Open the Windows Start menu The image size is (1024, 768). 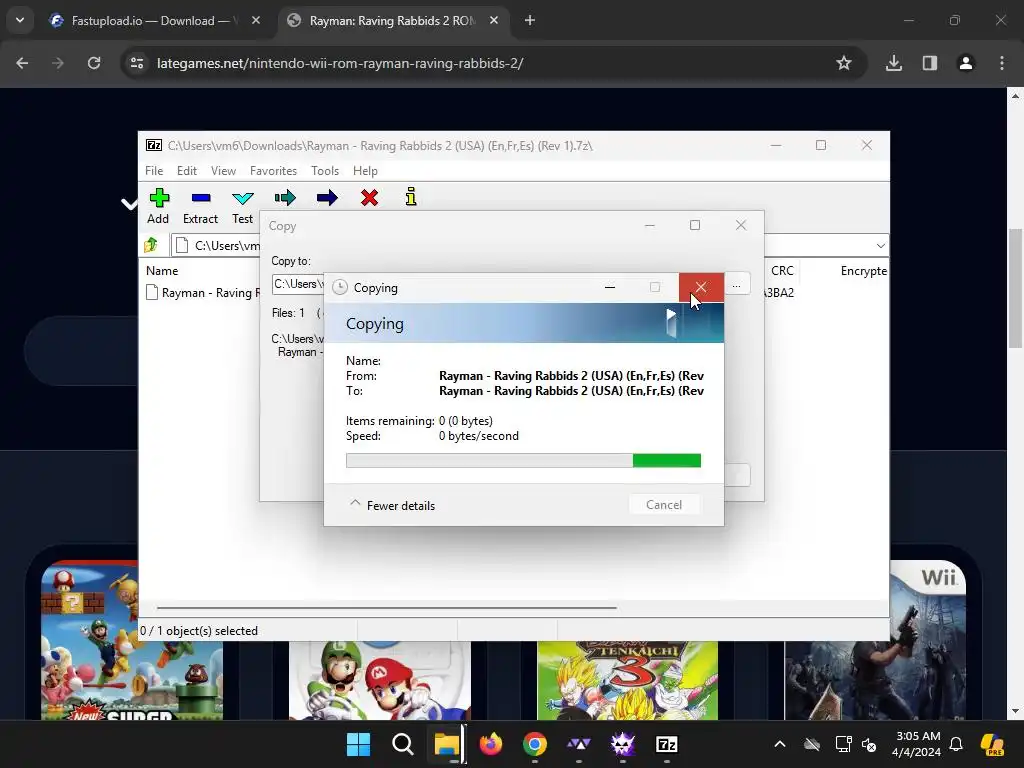359,744
